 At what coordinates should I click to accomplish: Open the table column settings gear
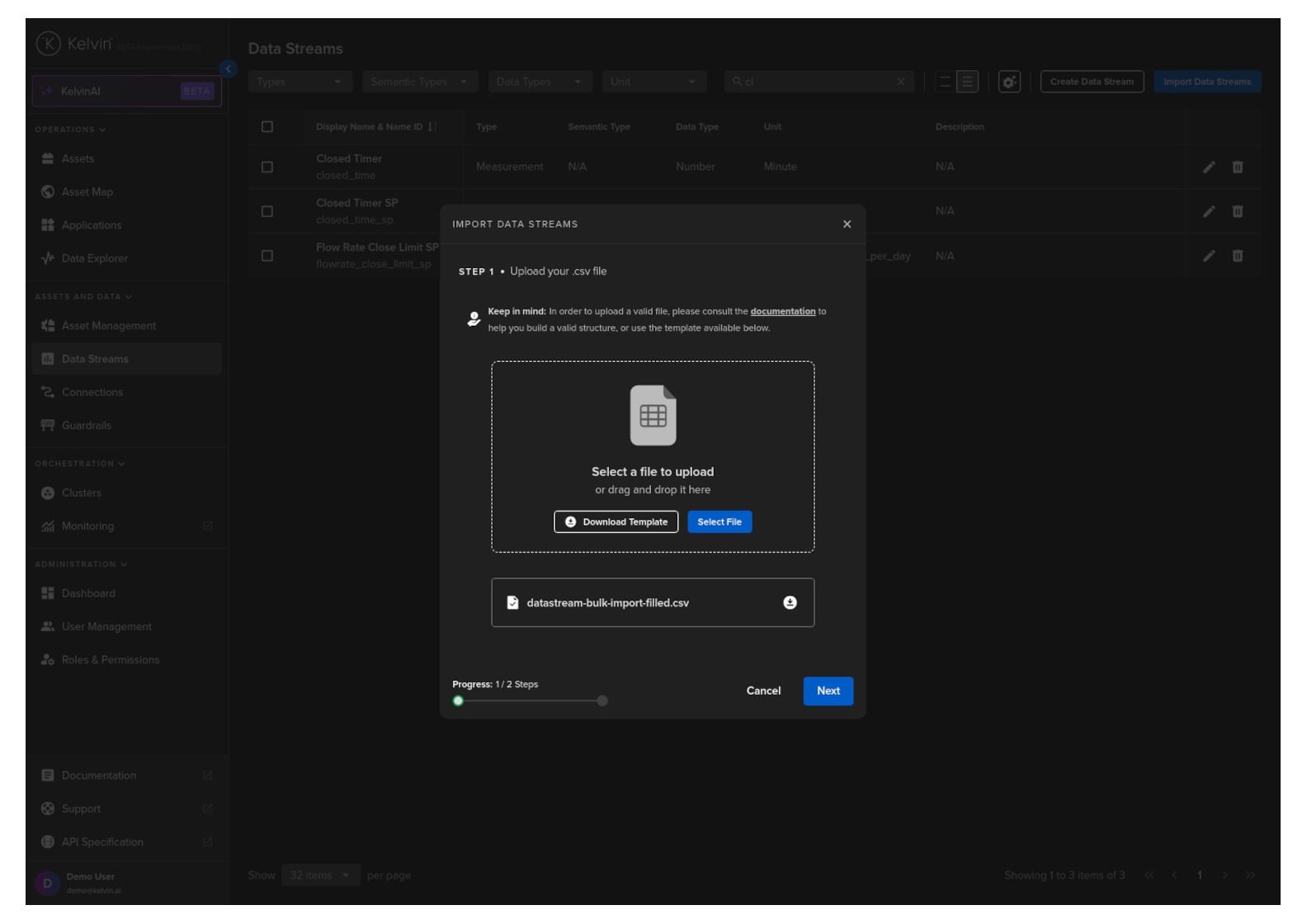point(1008,82)
